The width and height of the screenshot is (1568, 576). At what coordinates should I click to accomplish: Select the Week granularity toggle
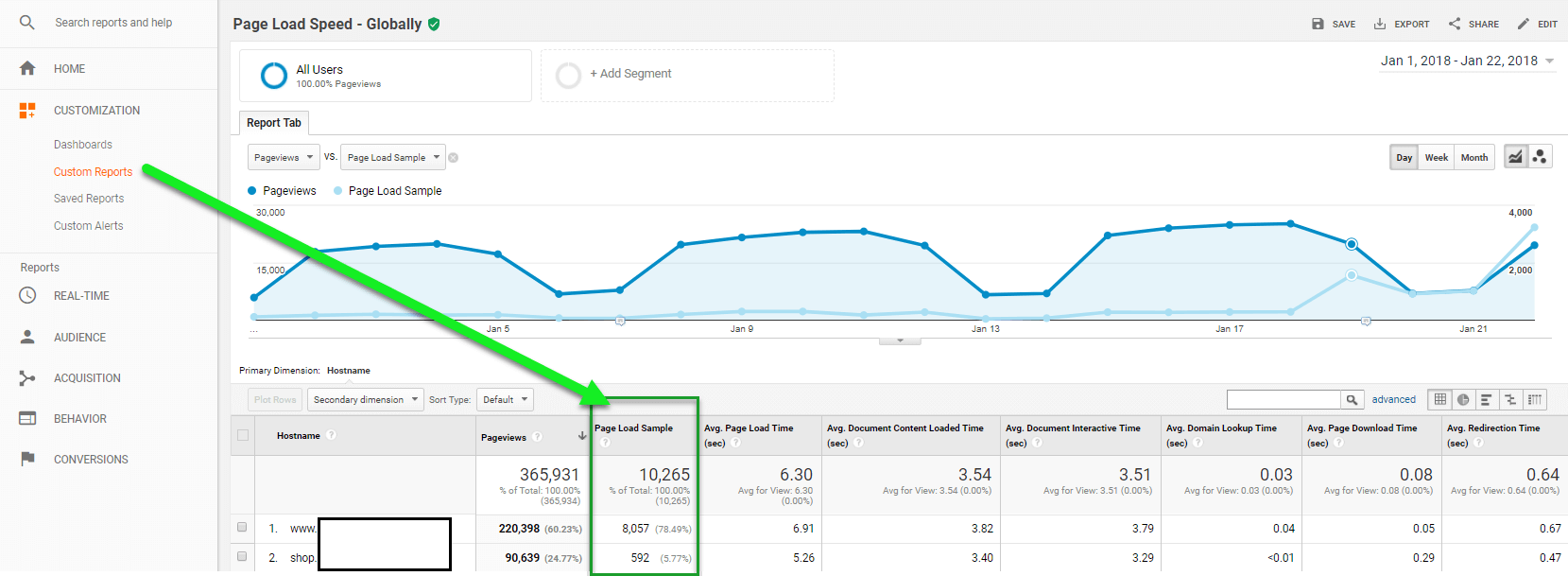[x=1437, y=157]
